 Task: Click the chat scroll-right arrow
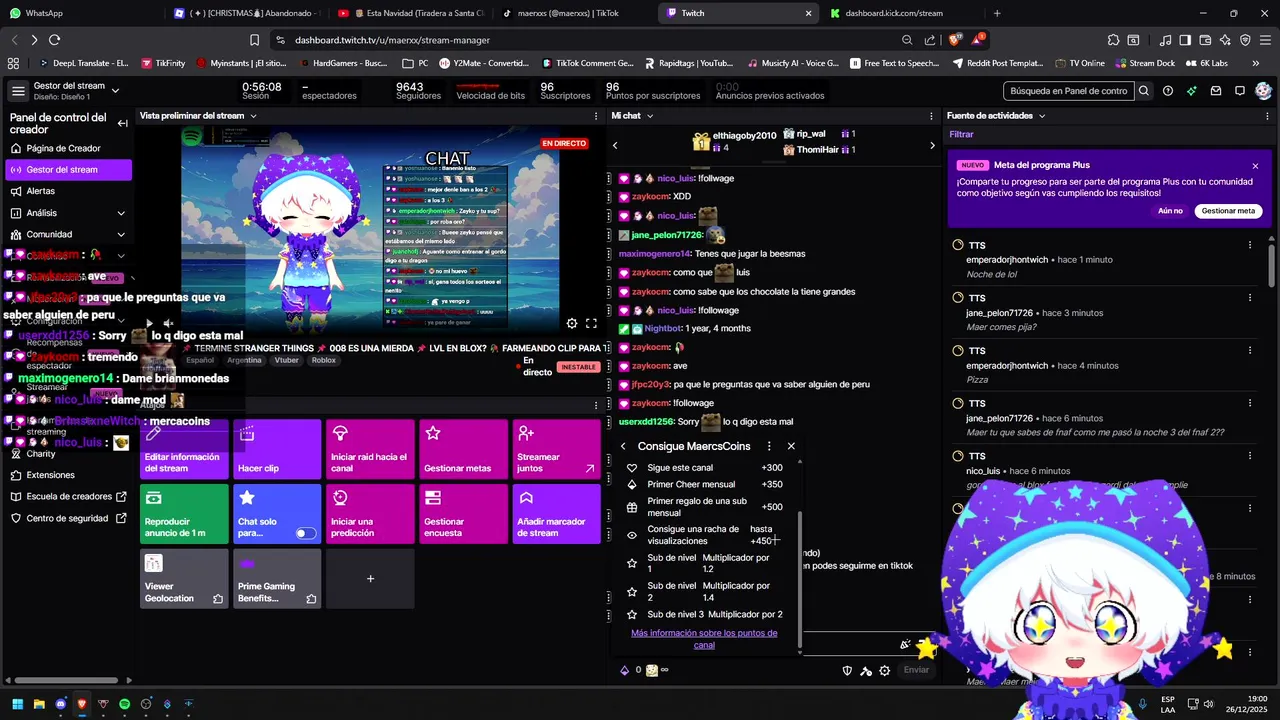click(x=932, y=145)
